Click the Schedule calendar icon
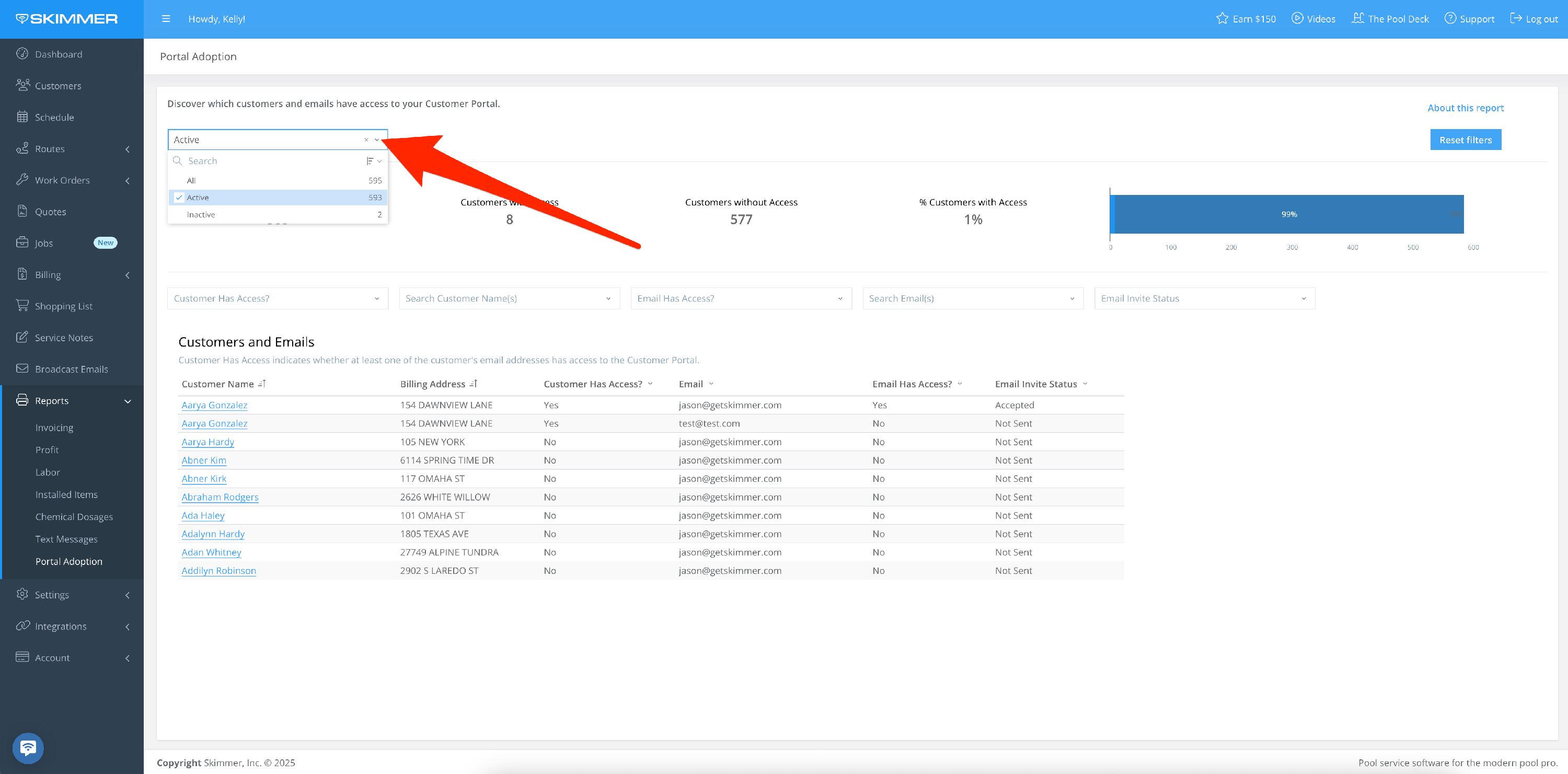The image size is (1568, 774). [22, 117]
